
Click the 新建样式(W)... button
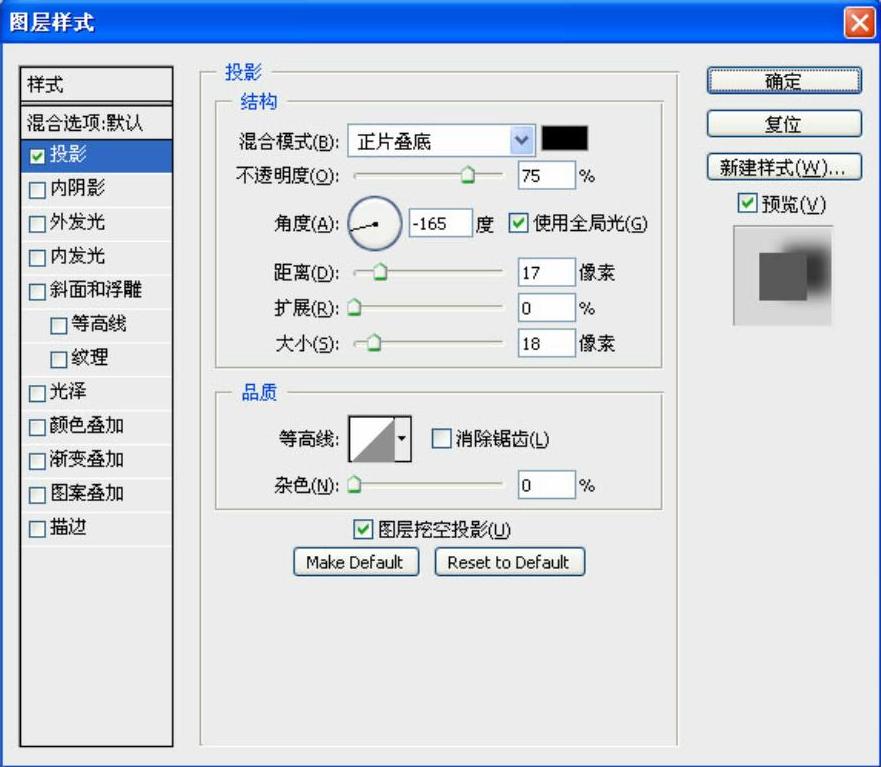(x=784, y=167)
